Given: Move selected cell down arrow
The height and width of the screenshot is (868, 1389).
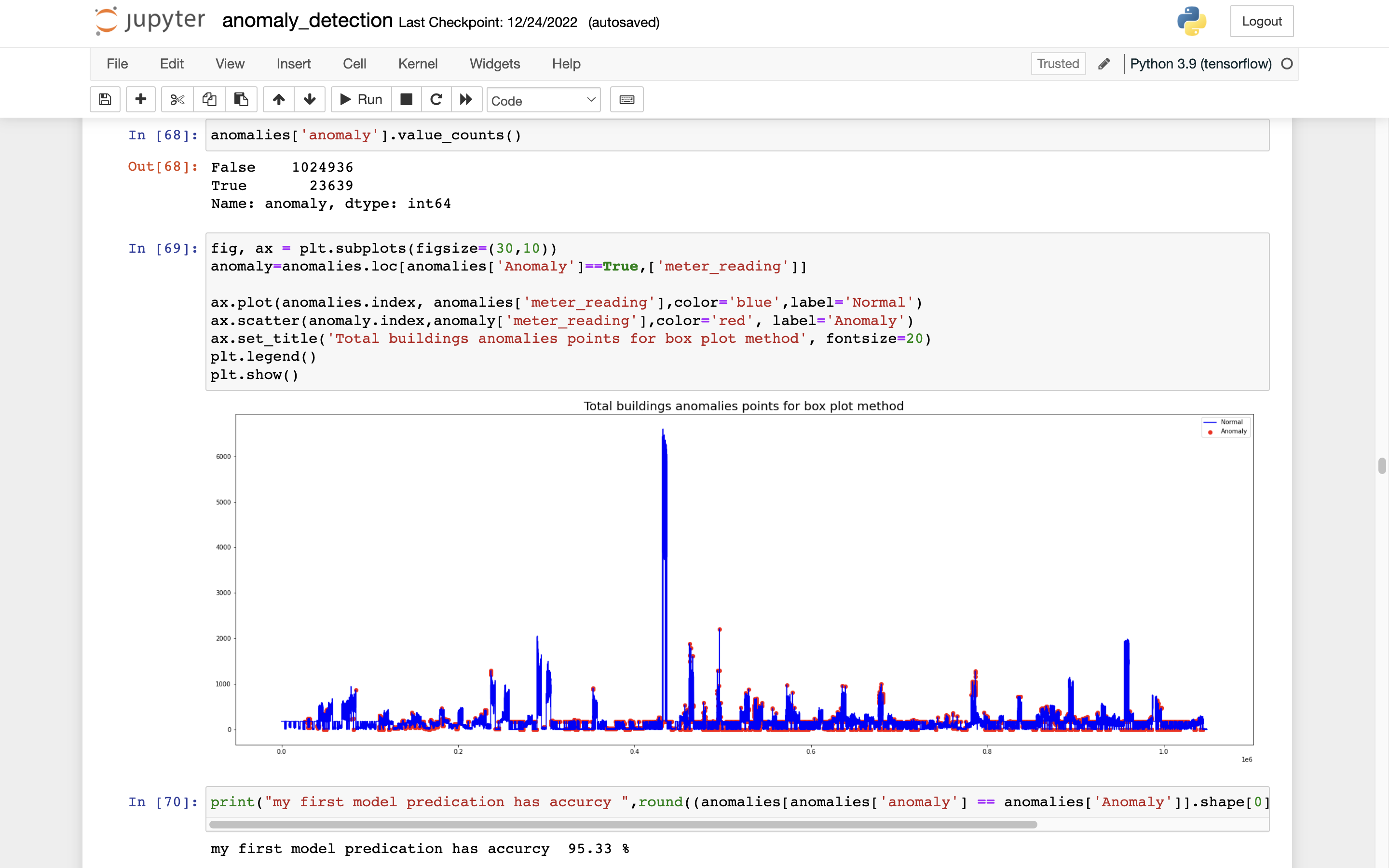Looking at the screenshot, I should pos(310,99).
